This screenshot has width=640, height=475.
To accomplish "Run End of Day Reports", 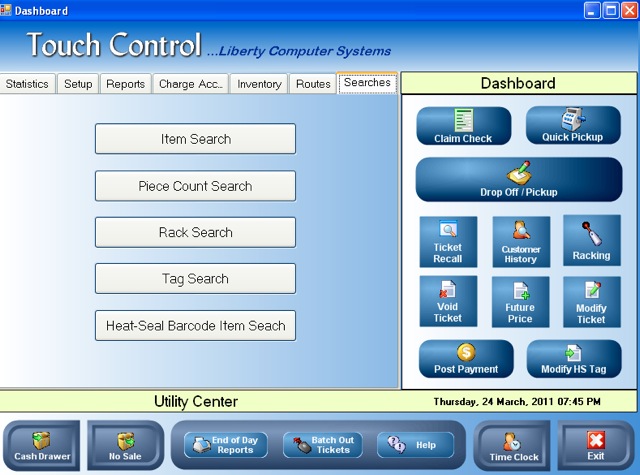I will [225, 445].
